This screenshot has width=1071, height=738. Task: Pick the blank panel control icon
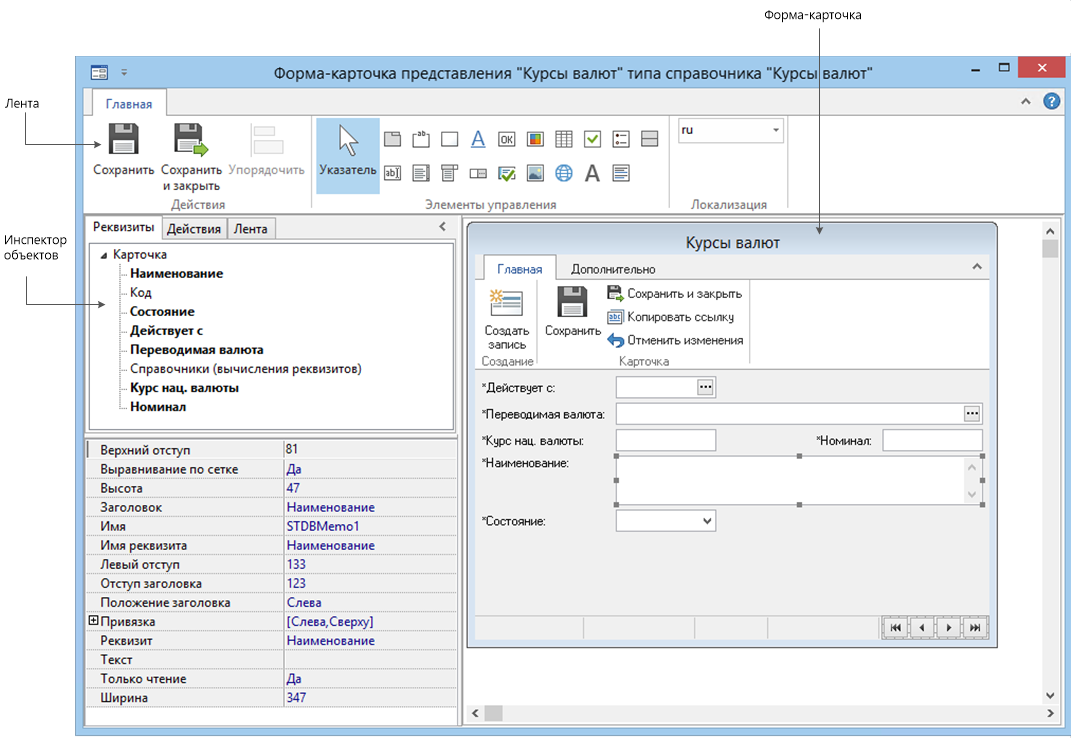click(449, 139)
